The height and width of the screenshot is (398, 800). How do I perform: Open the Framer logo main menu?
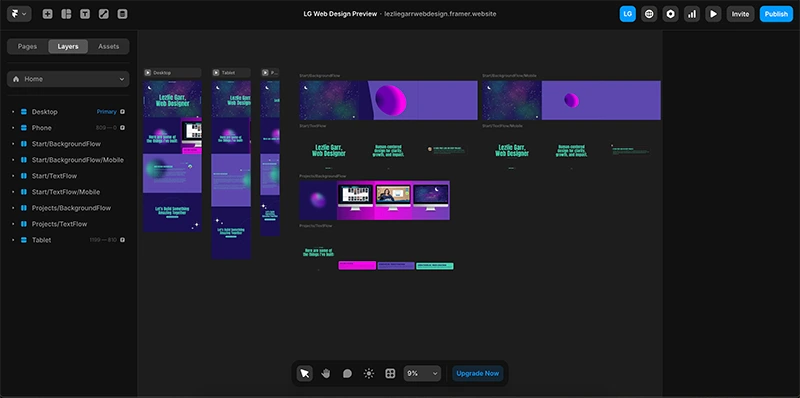(19, 14)
